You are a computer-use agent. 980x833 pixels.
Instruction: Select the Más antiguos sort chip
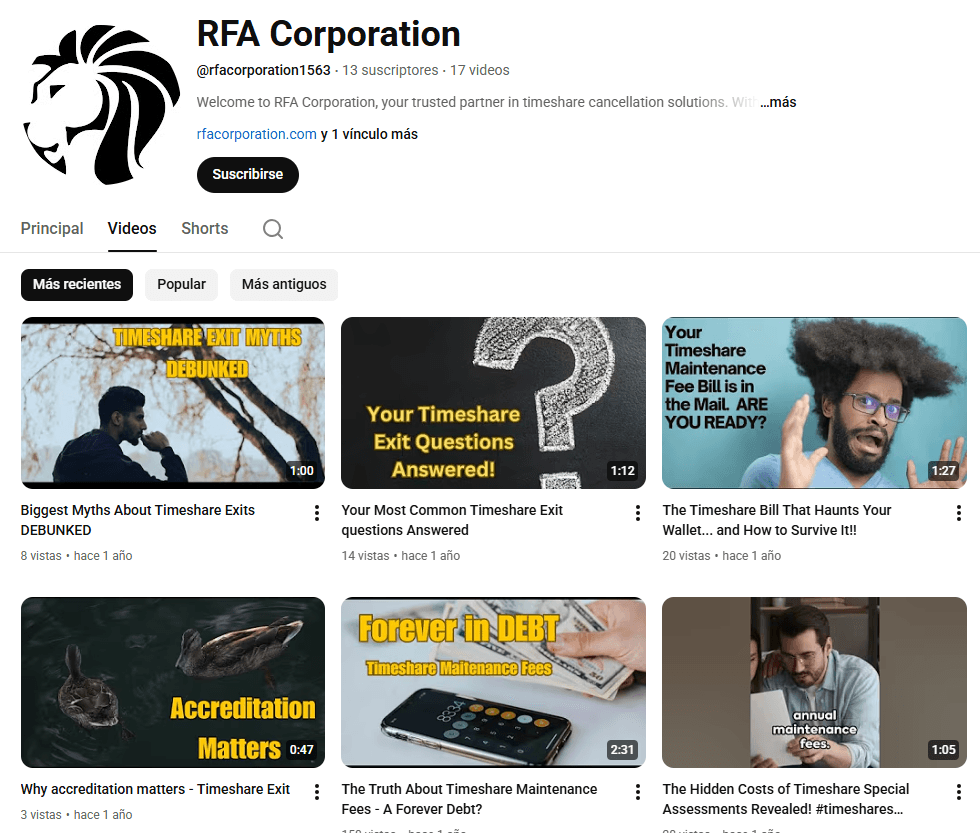pos(284,284)
